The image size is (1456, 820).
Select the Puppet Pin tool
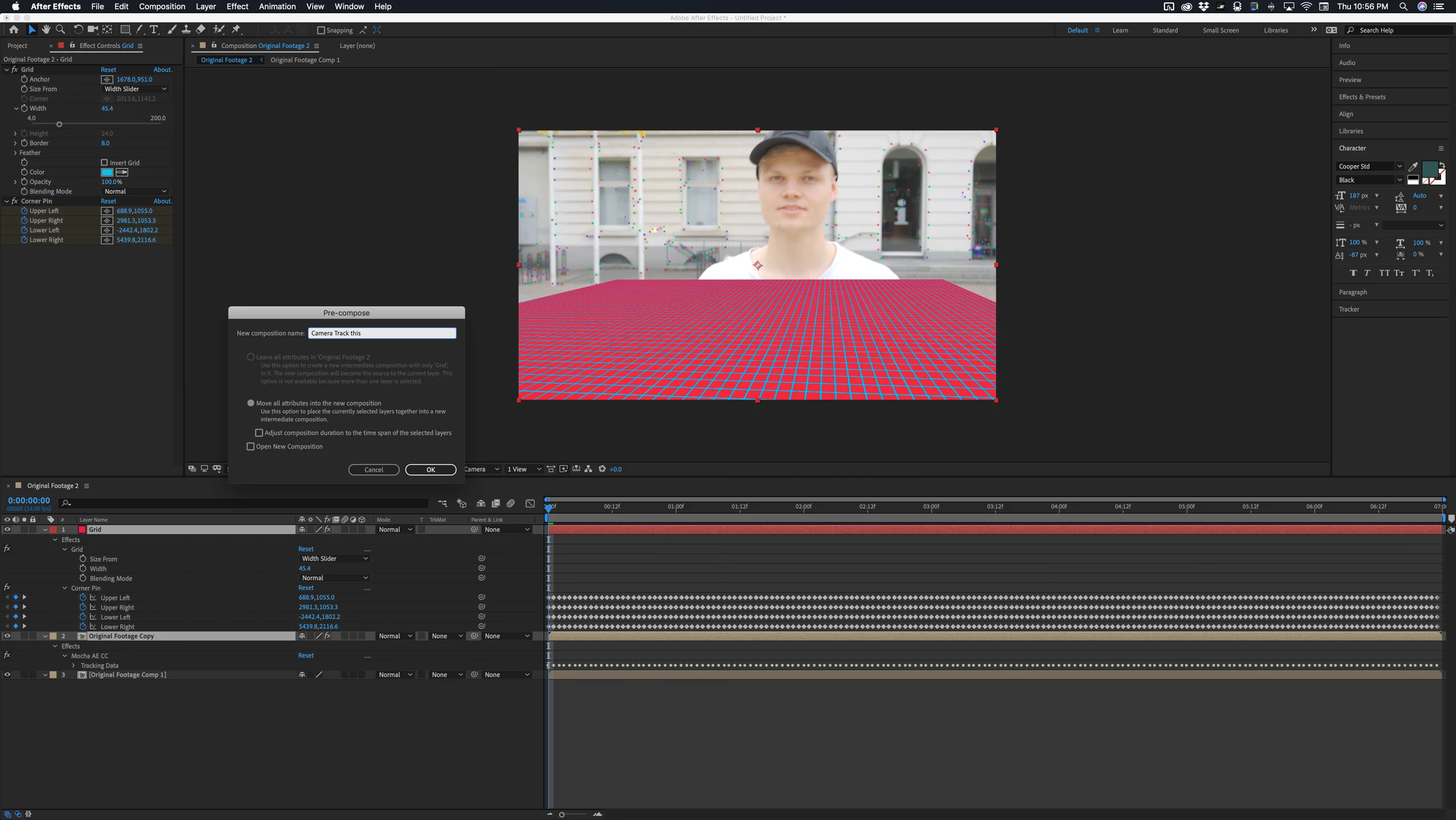coord(236,30)
